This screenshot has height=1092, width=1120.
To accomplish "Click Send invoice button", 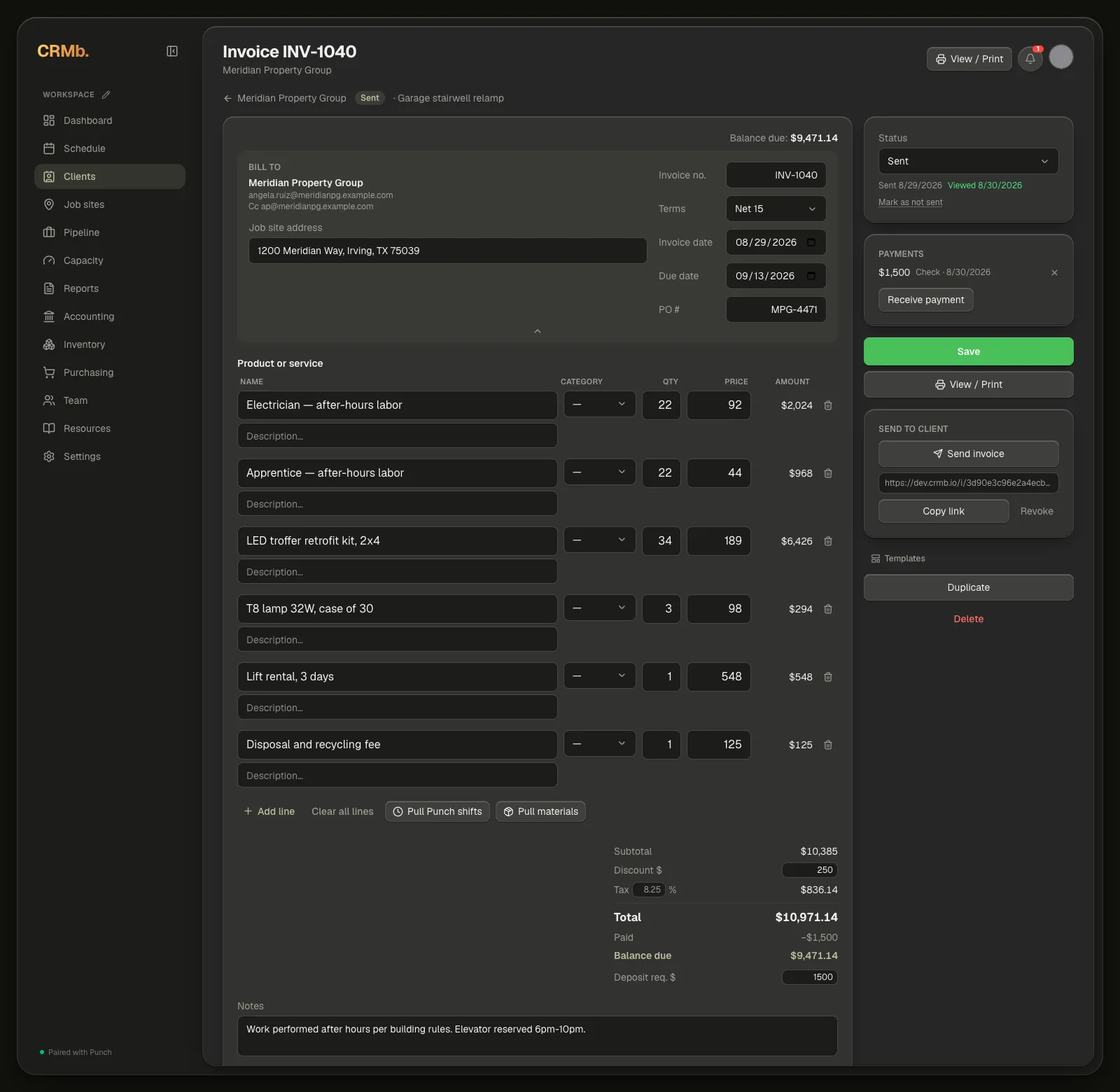I will pos(969,454).
